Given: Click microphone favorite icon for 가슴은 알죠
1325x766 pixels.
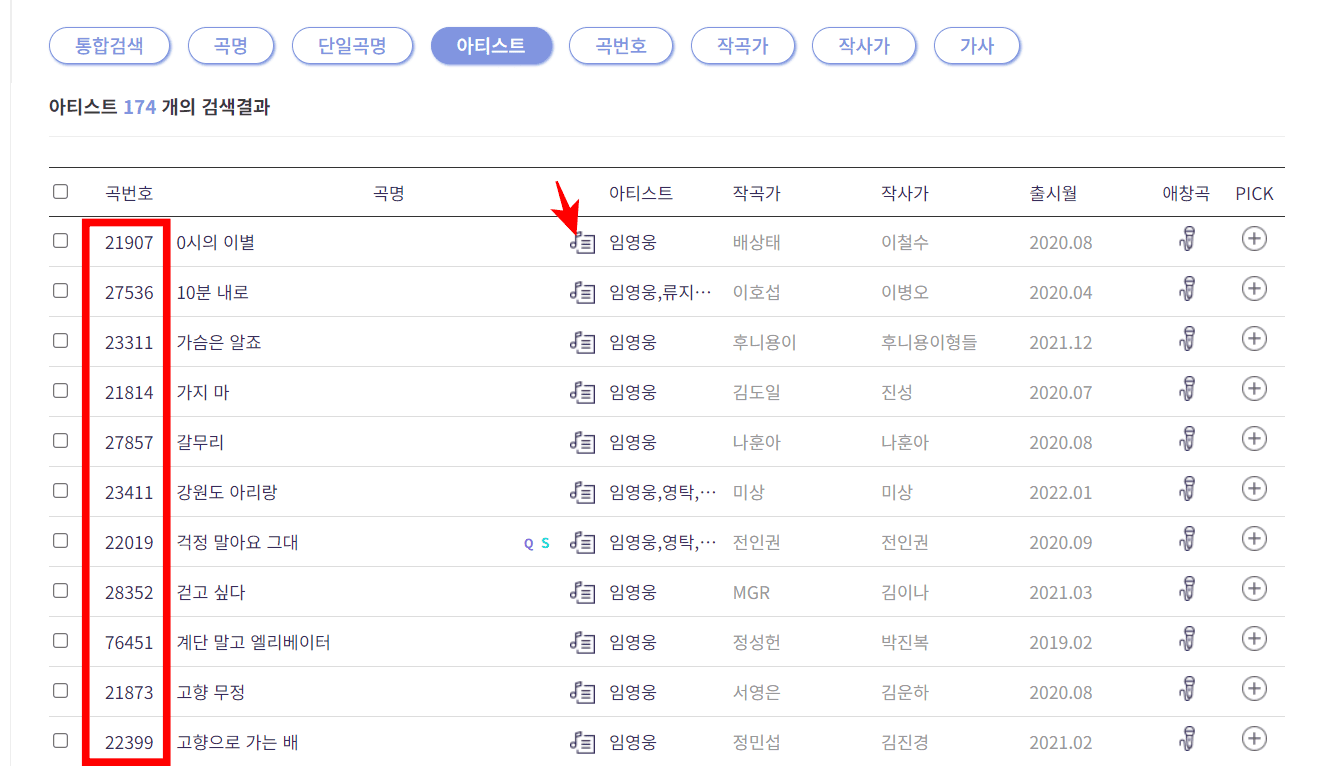Looking at the screenshot, I should 1187,340.
